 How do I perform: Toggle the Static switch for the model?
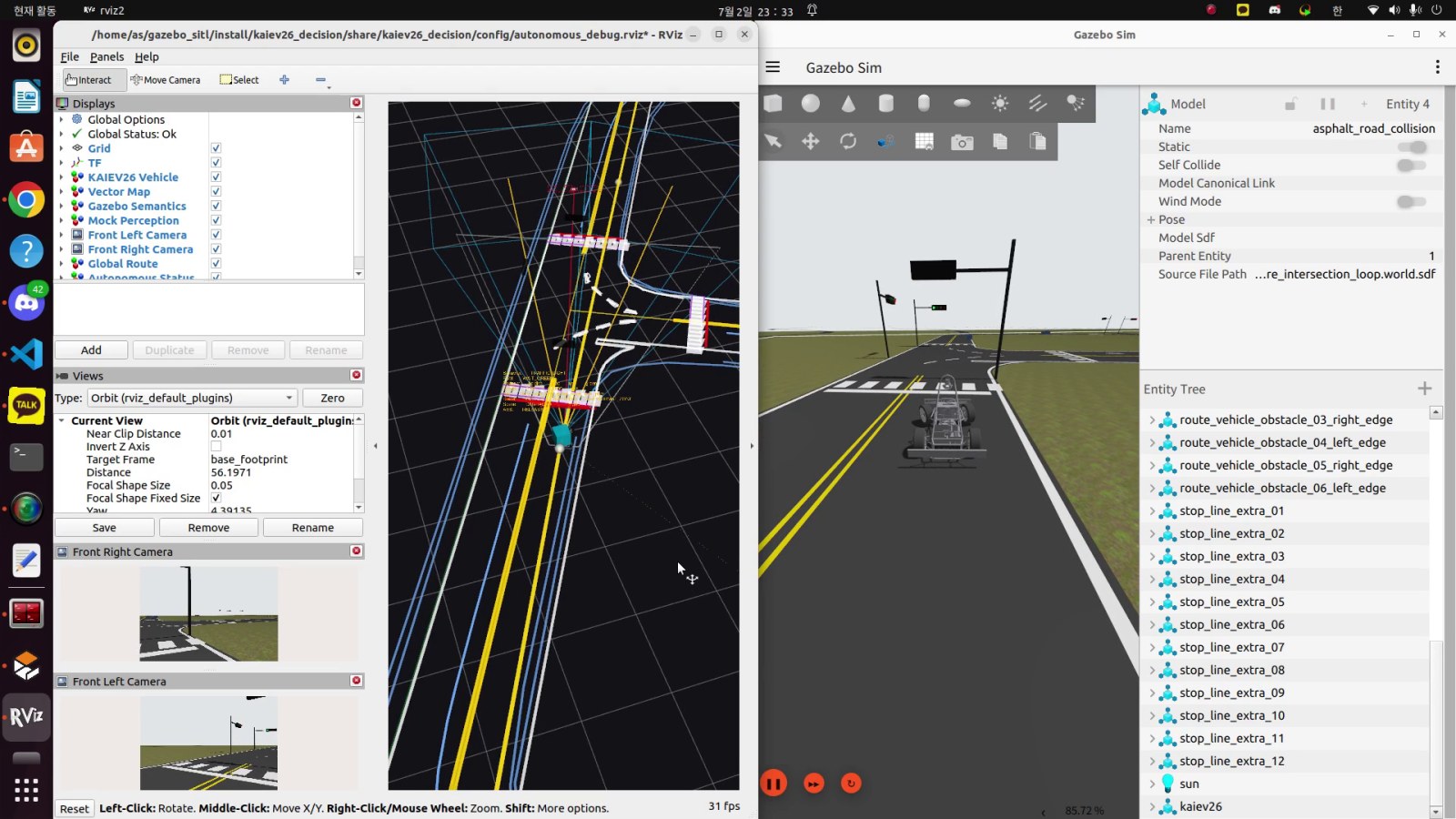pyautogui.click(x=1411, y=147)
